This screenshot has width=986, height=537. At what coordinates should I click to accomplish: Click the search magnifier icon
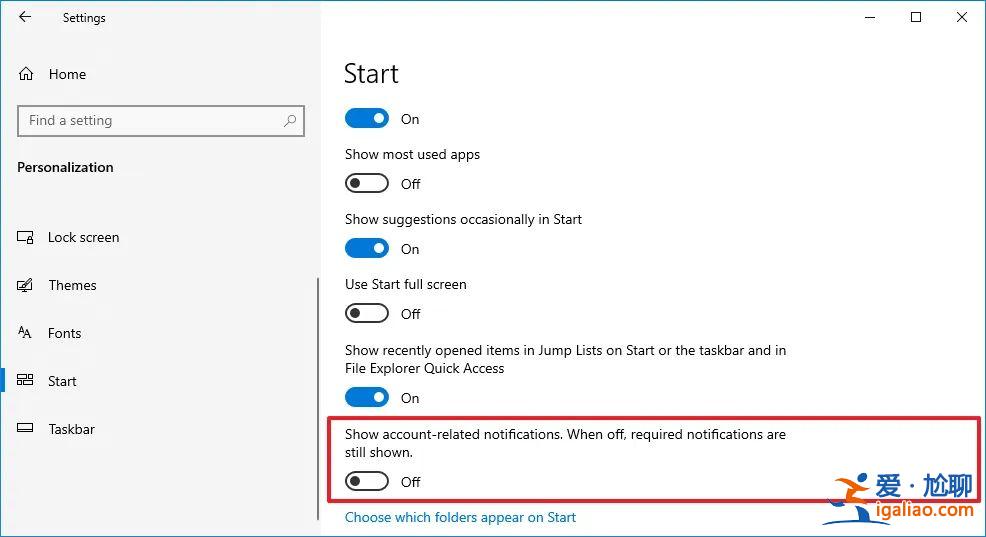[290, 121]
